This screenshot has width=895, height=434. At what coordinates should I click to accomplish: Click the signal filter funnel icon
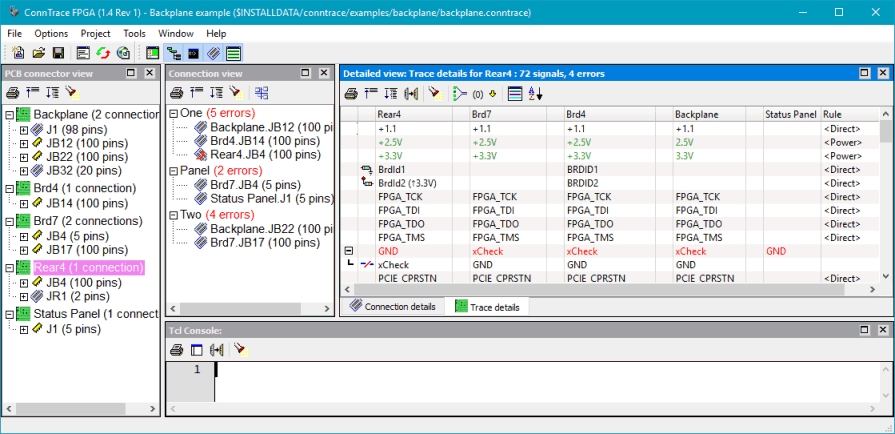click(459, 94)
